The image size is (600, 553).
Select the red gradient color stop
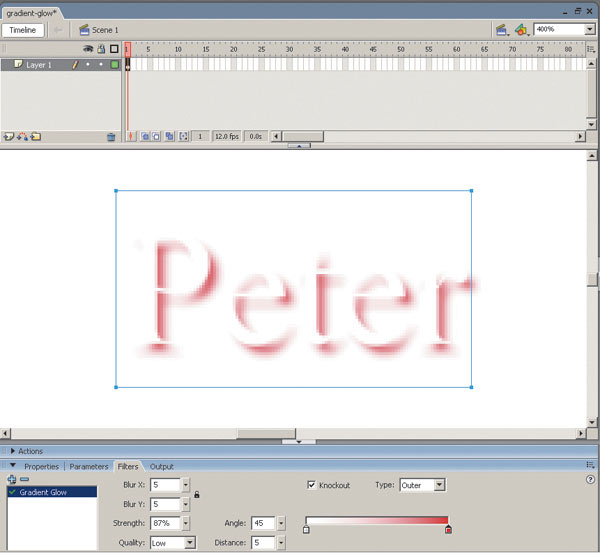[448, 530]
